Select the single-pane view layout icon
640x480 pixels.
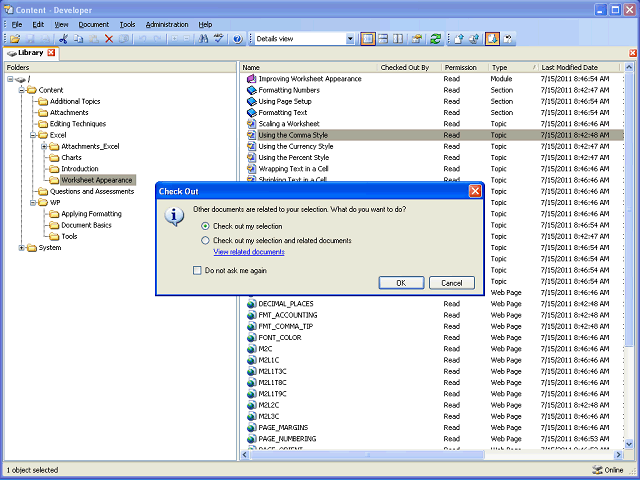coord(368,39)
